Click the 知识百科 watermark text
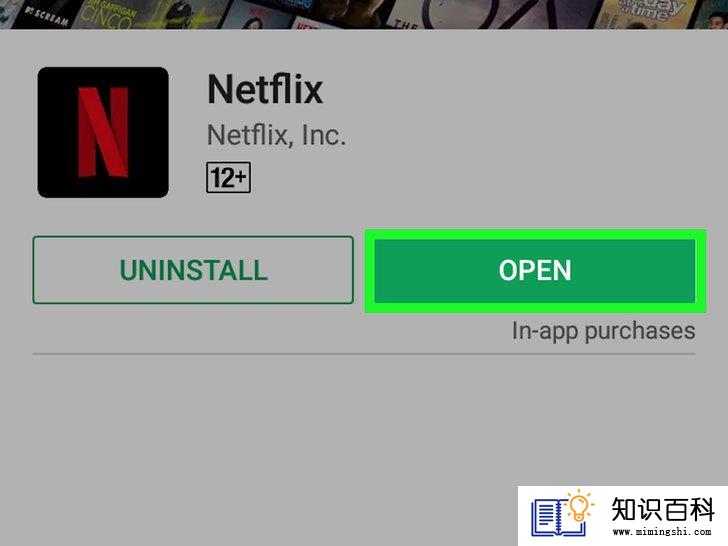The width and height of the screenshot is (728, 546). point(663,509)
